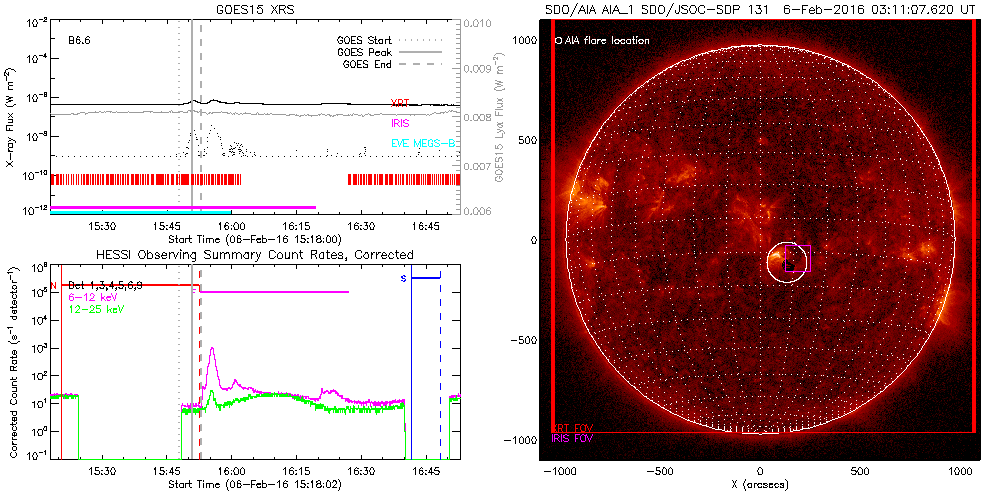Click the magenta IRIS label in GOES plot
This screenshot has height=500, width=1000.
pyautogui.click(x=400, y=123)
